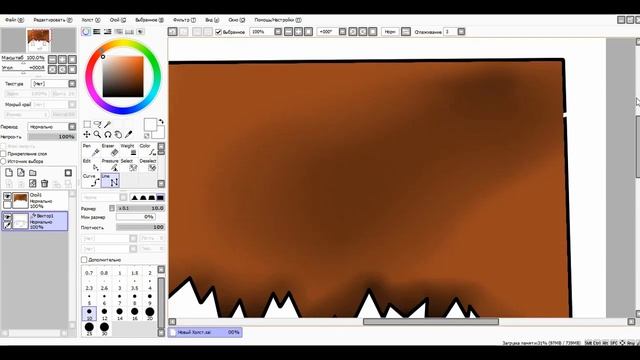The width and height of the screenshot is (640, 360).
Task: Select the Color vector tool
Action: click(147, 150)
